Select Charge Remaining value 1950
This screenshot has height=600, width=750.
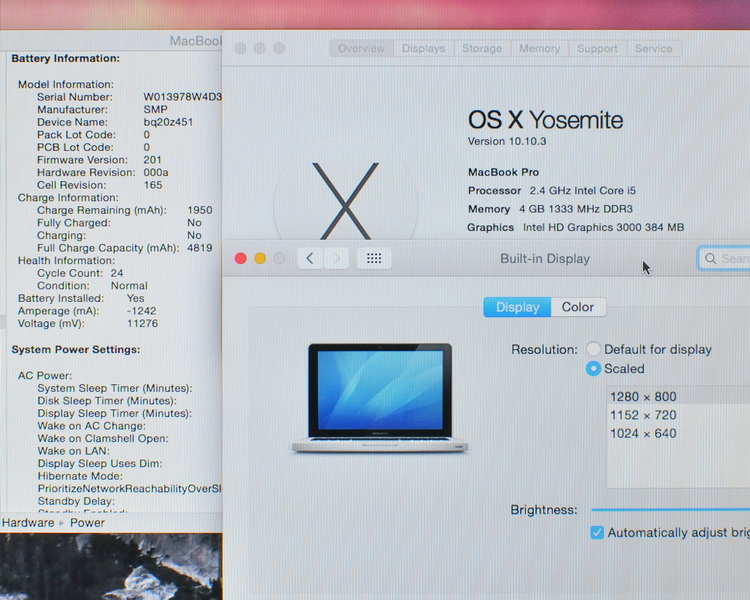click(199, 210)
